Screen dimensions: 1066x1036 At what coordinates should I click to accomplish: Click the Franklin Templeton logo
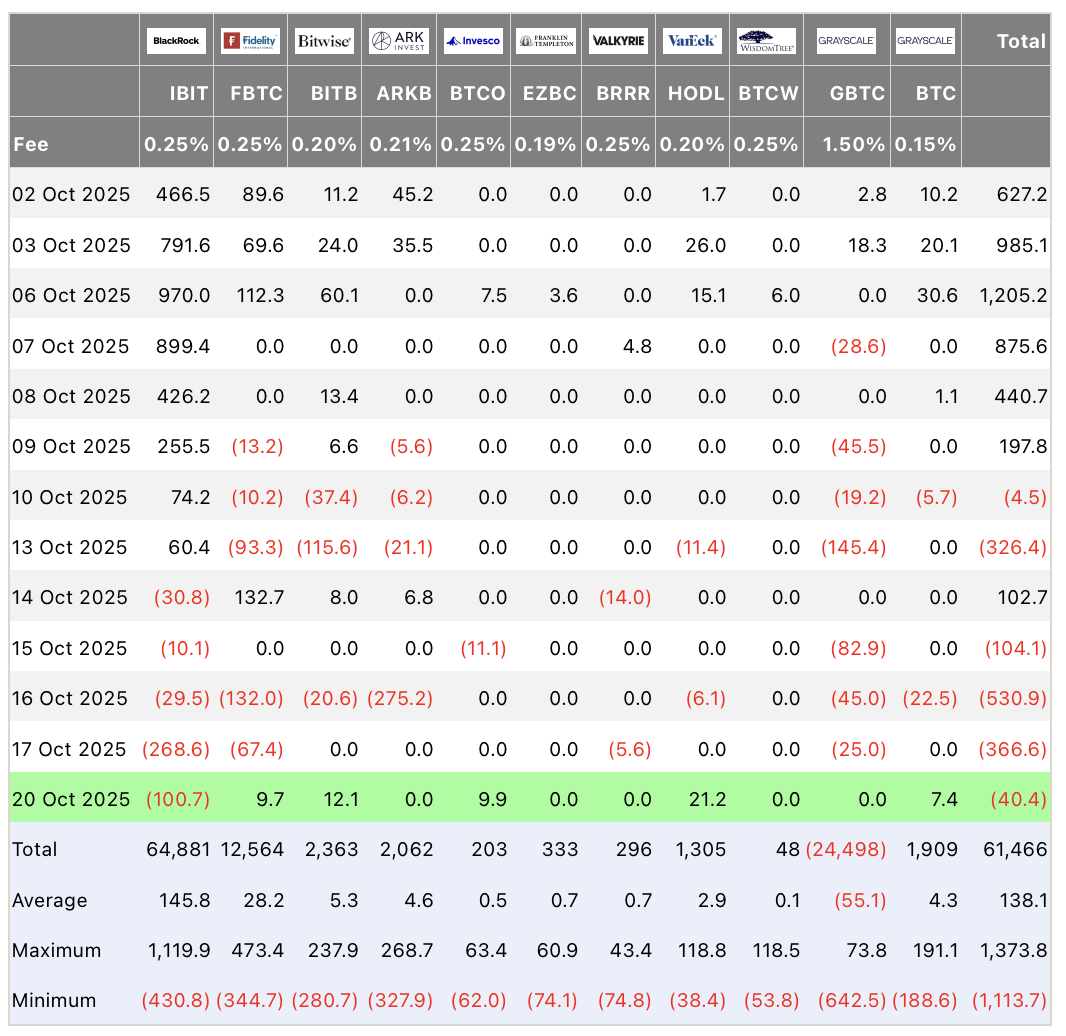[x=547, y=41]
